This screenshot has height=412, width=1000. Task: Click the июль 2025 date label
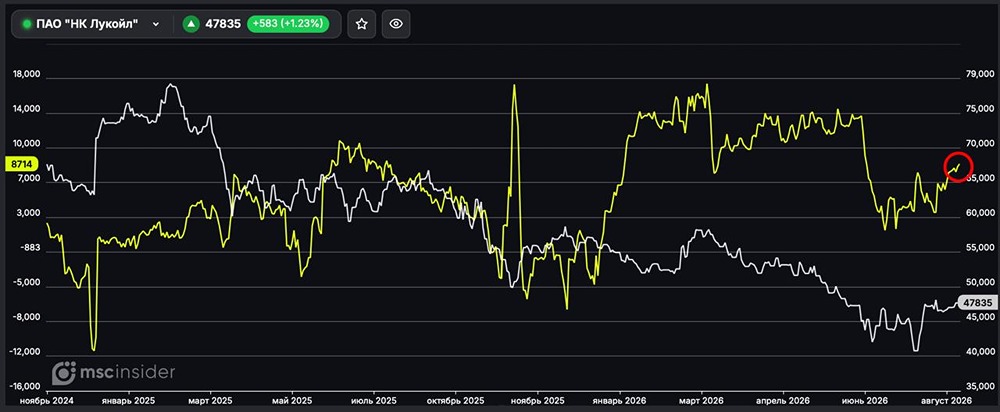click(x=374, y=401)
